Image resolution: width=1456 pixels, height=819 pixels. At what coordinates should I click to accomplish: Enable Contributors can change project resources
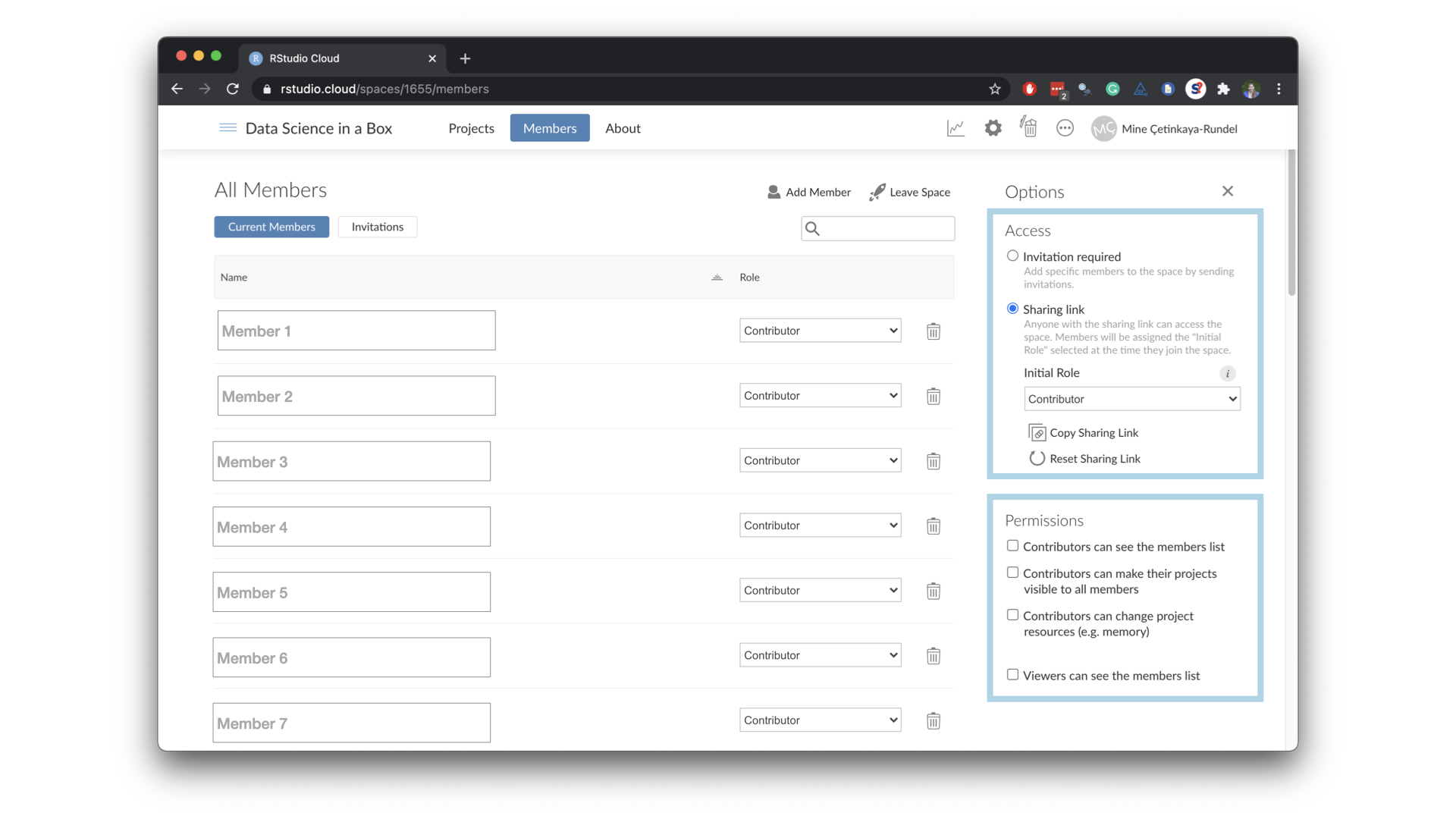[x=1012, y=615]
